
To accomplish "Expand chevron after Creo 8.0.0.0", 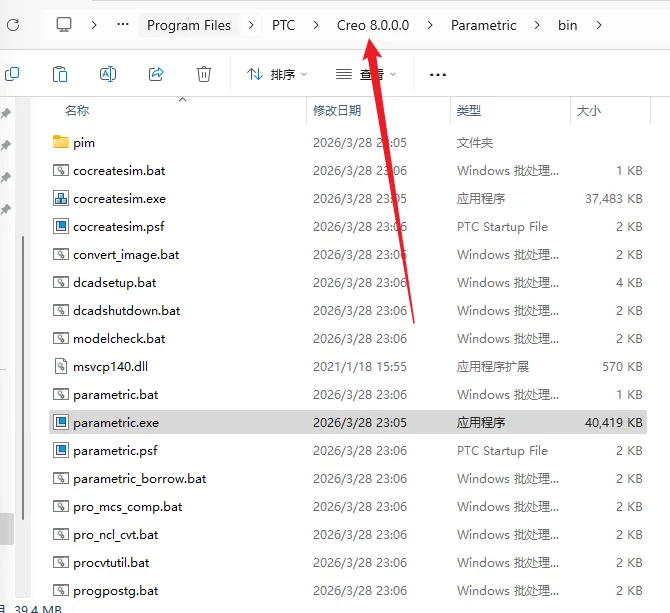I will 430,25.
